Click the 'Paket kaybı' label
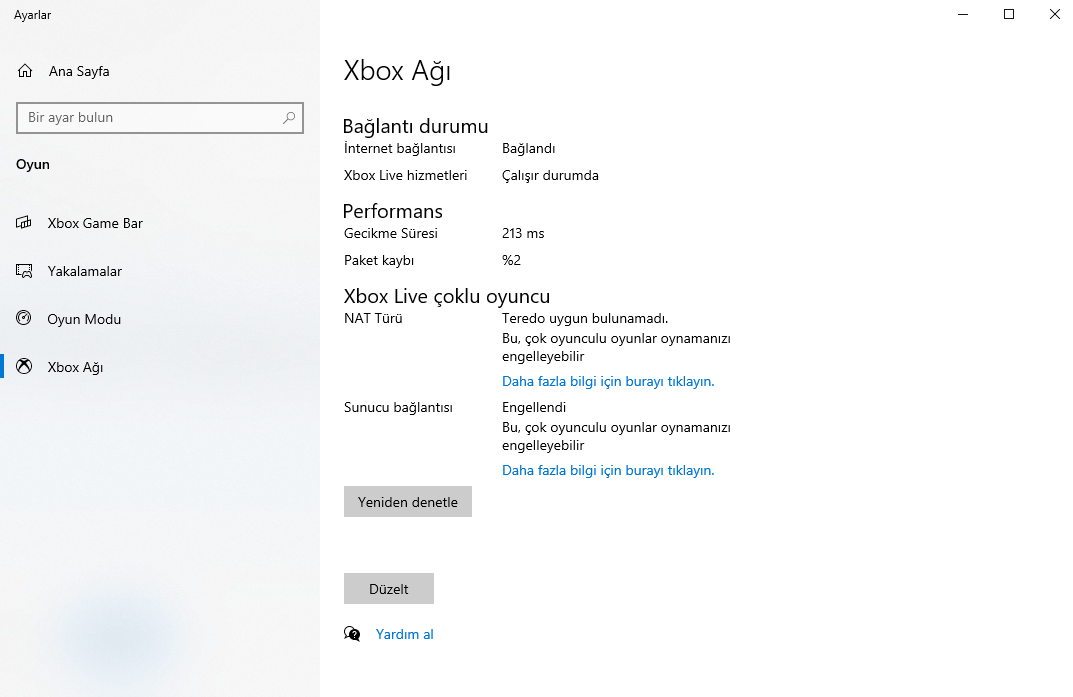Image resolution: width=1073 pixels, height=697 pixels. pyautogui.click(x=379, y=260)
